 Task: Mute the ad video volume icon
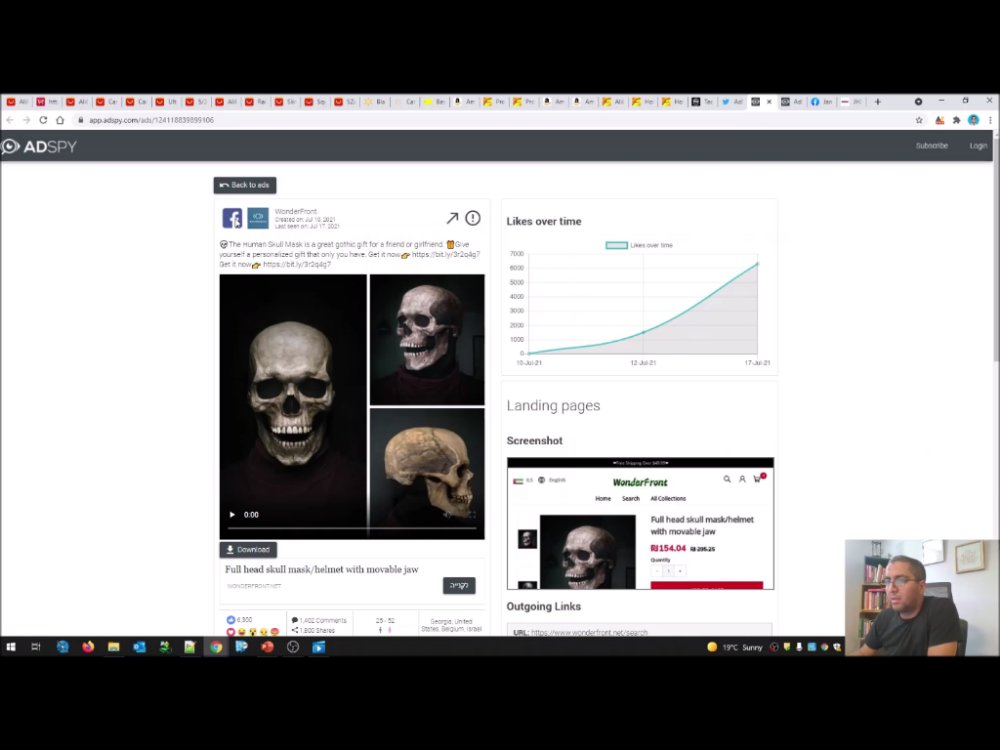pos(448,515)
